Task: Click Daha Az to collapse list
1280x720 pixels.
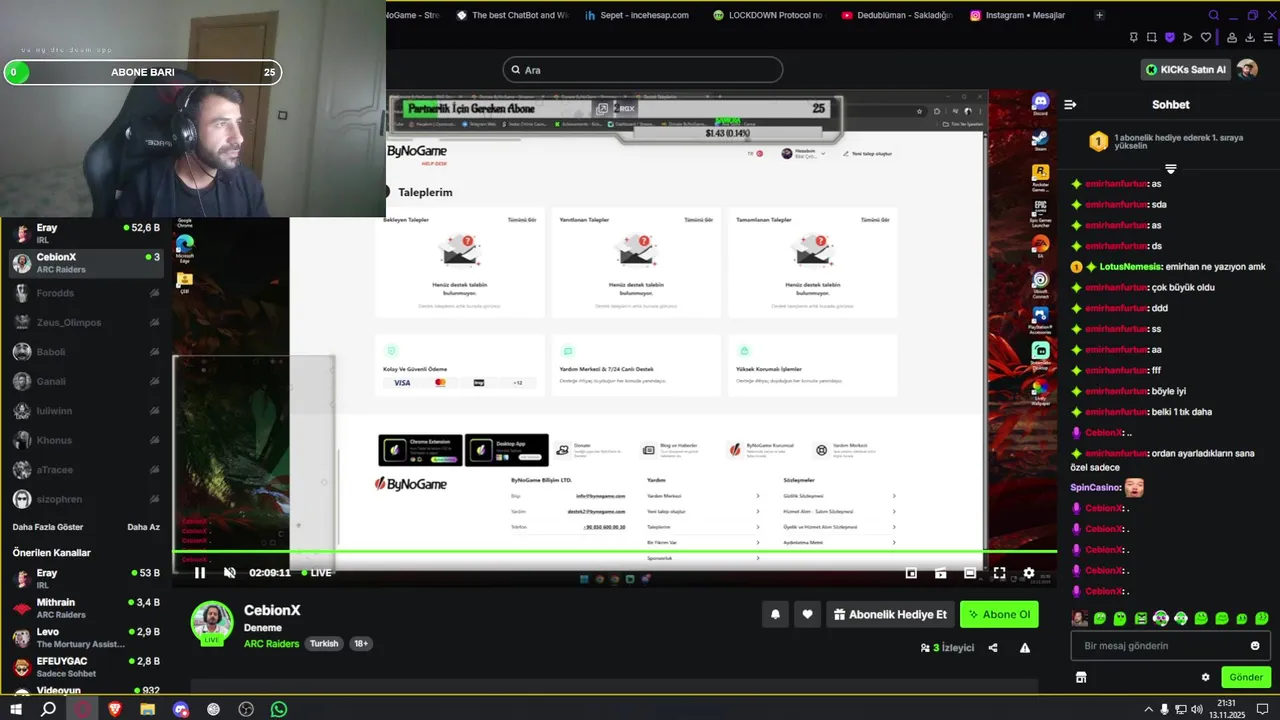Action: tap(143, 527)
